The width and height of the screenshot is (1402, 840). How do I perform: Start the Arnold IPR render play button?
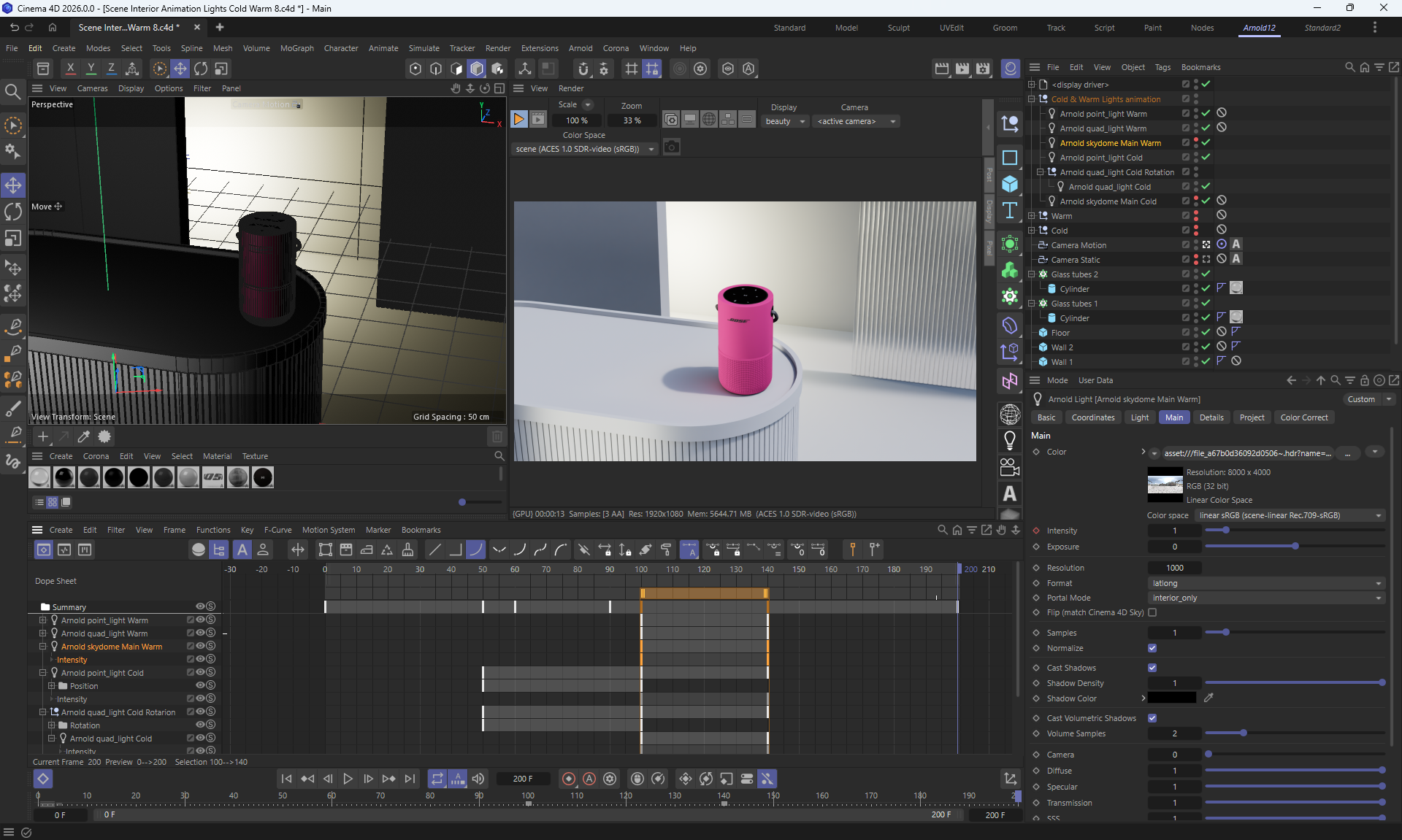click(x=518, y=119)
